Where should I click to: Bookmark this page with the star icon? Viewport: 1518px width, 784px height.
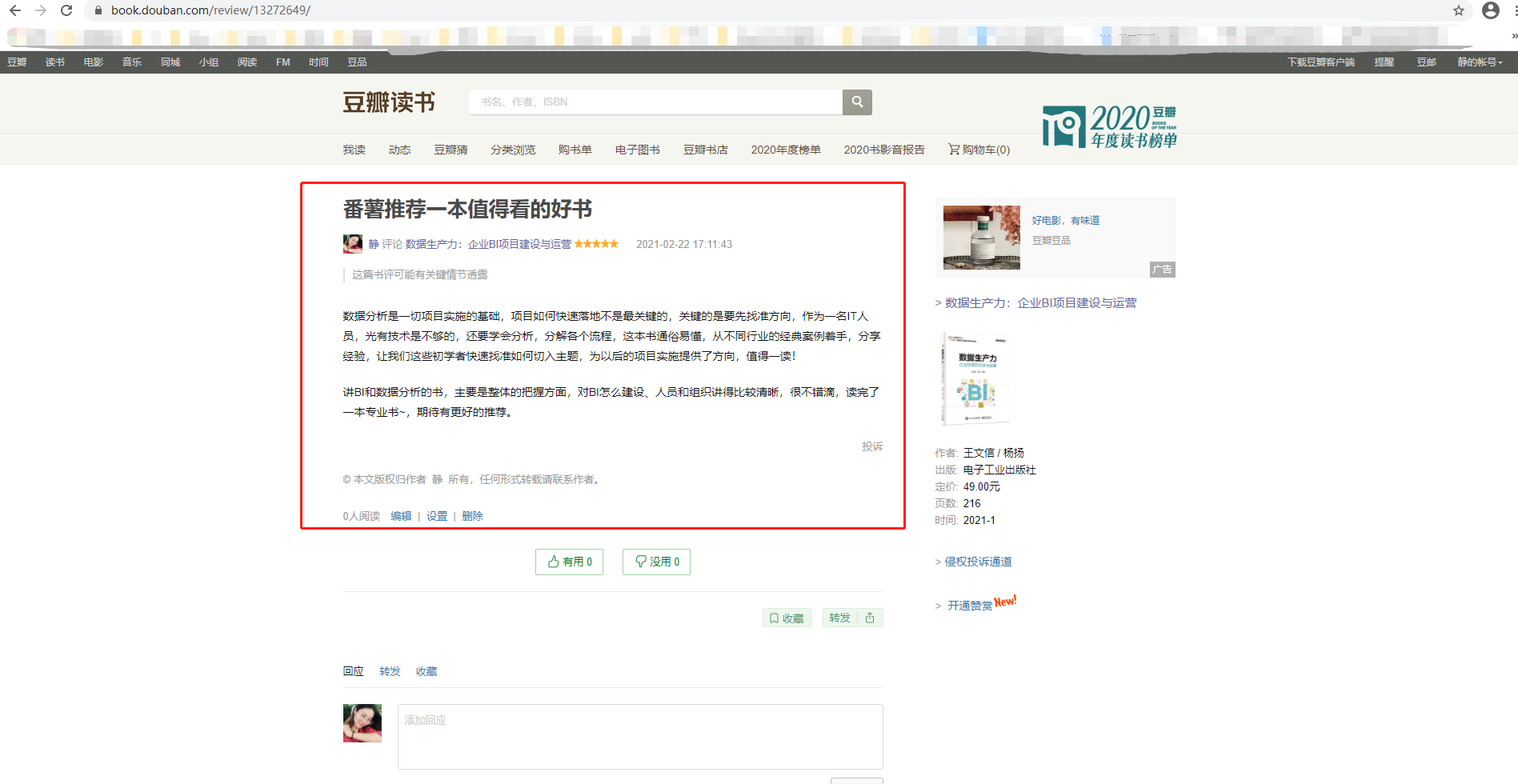(x=1459, y=10)
